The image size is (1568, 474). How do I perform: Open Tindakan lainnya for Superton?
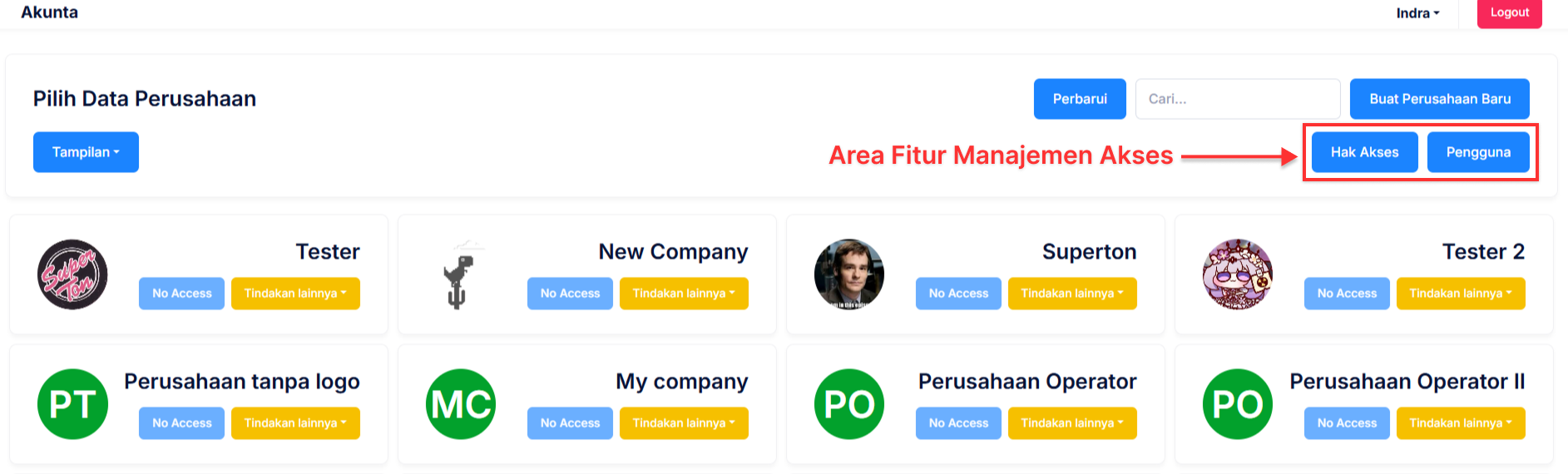[1072, 294]
